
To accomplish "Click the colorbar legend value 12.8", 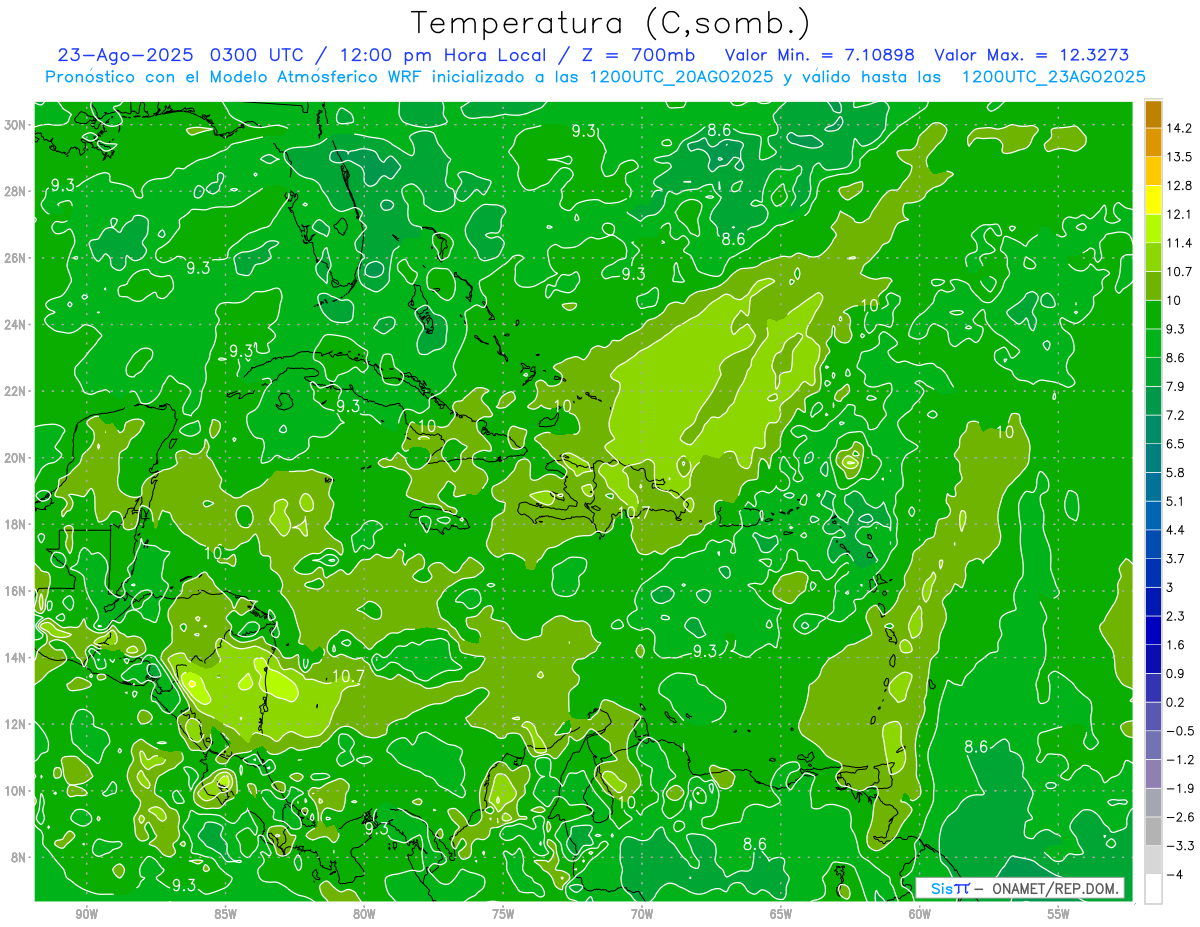I will point(1178,185).
